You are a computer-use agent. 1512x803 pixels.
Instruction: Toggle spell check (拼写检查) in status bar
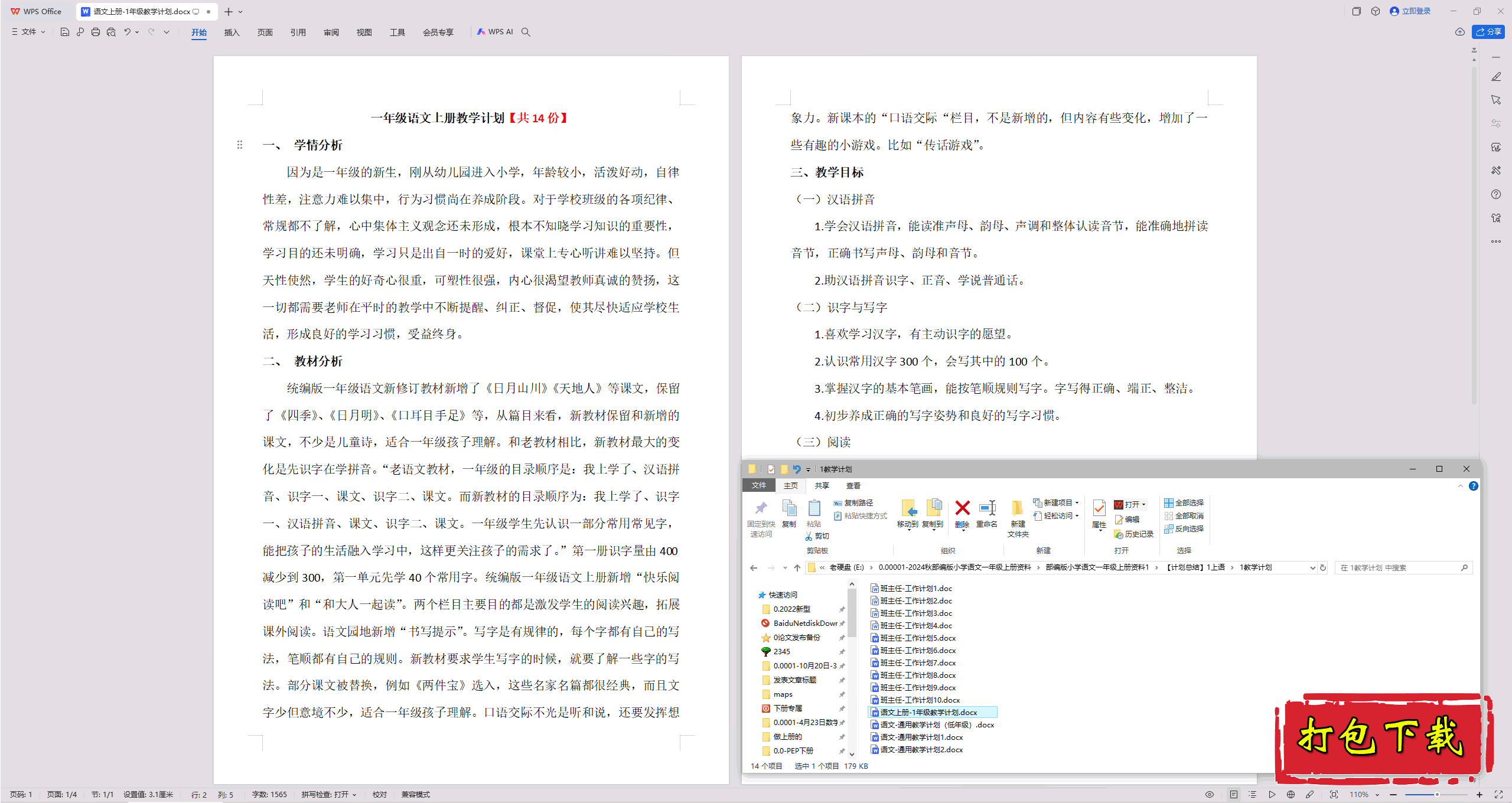tap(329, 795)
